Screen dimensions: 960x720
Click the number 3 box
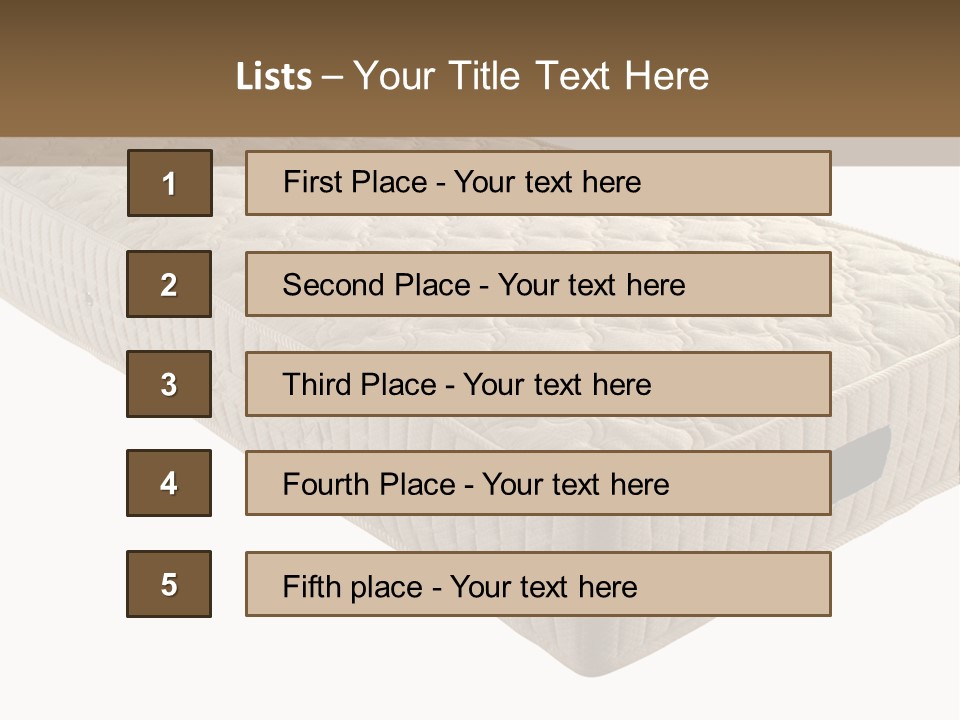pyautogui.click(x=169, y=384)
